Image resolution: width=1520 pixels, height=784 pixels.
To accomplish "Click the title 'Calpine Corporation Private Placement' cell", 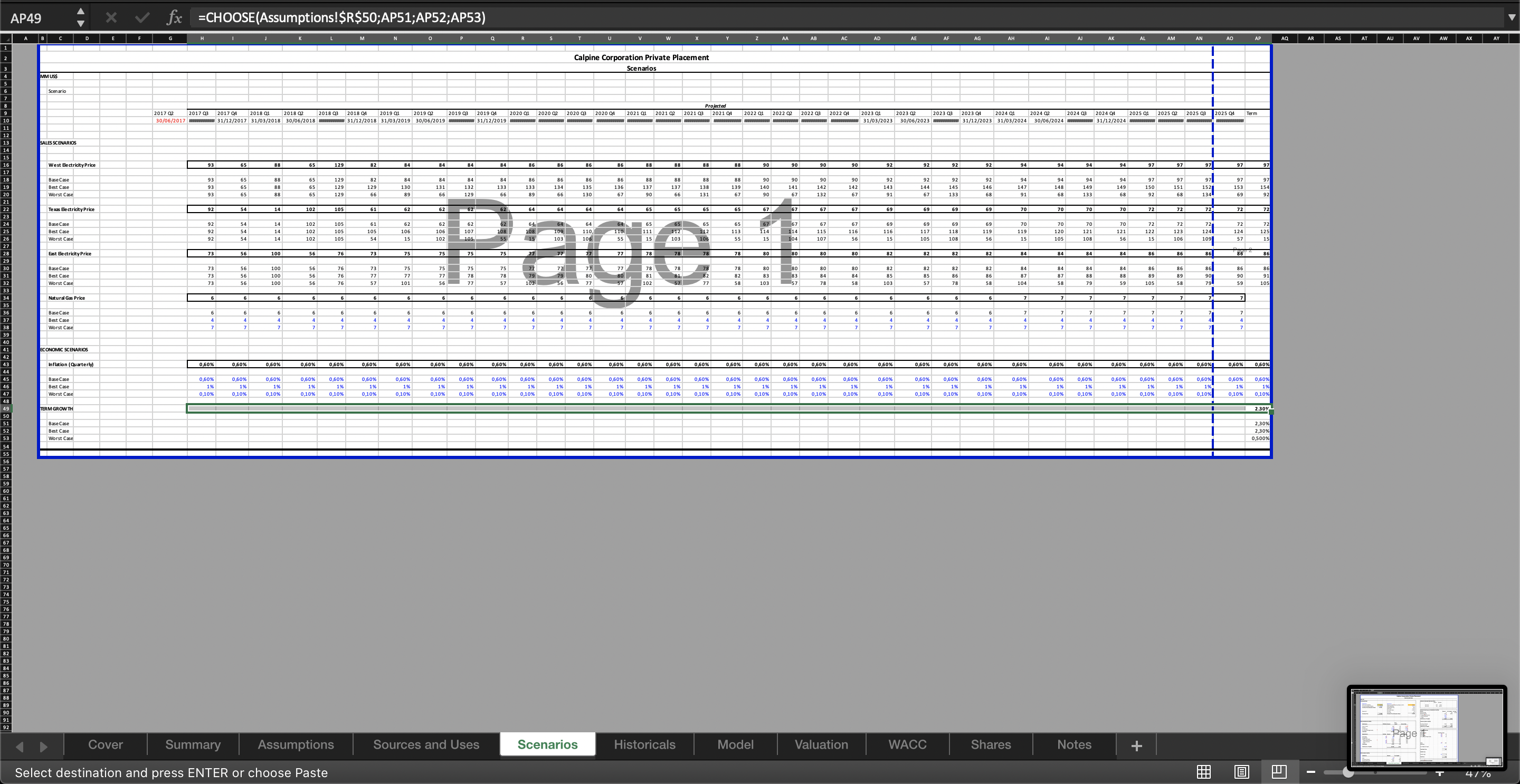I will click(x=641, y=57).
